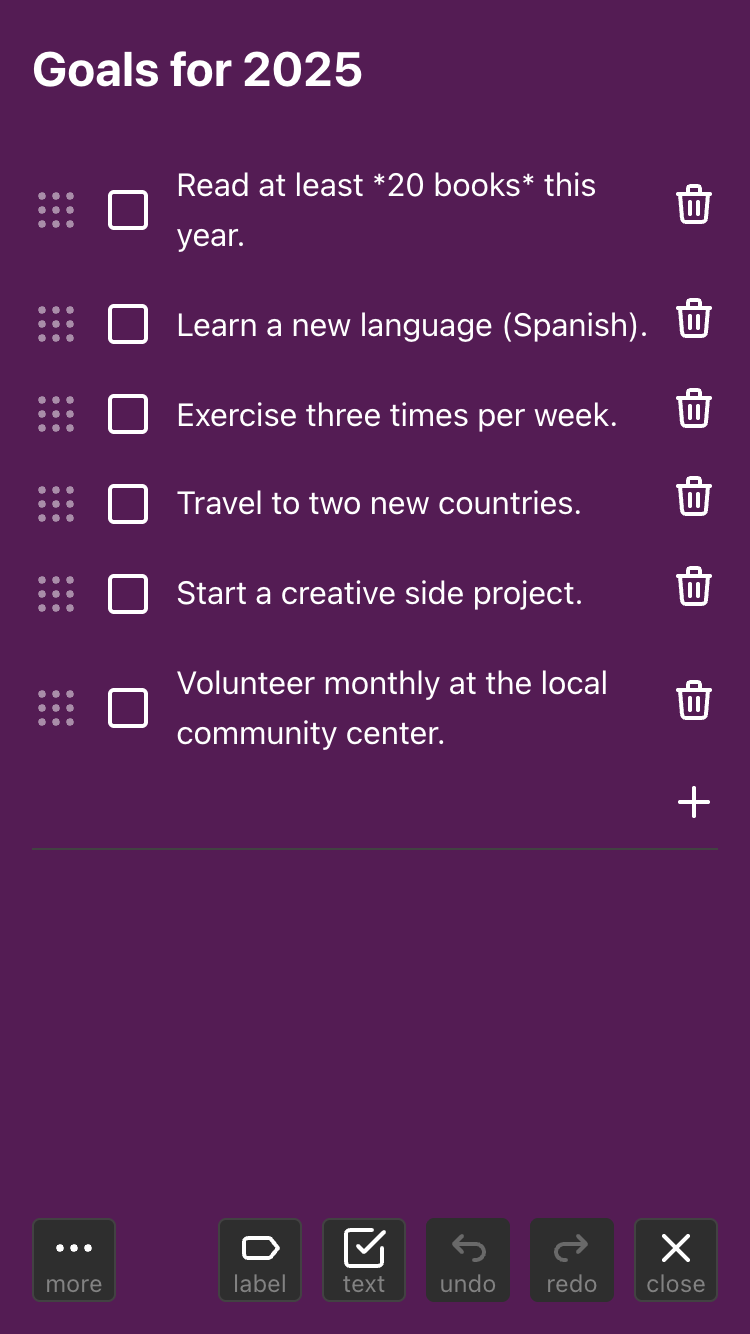The width and height of the screenshot is (750, 1334).
Task: Delete the 'Start a creative side project' item
Action: tap(694, 587)
